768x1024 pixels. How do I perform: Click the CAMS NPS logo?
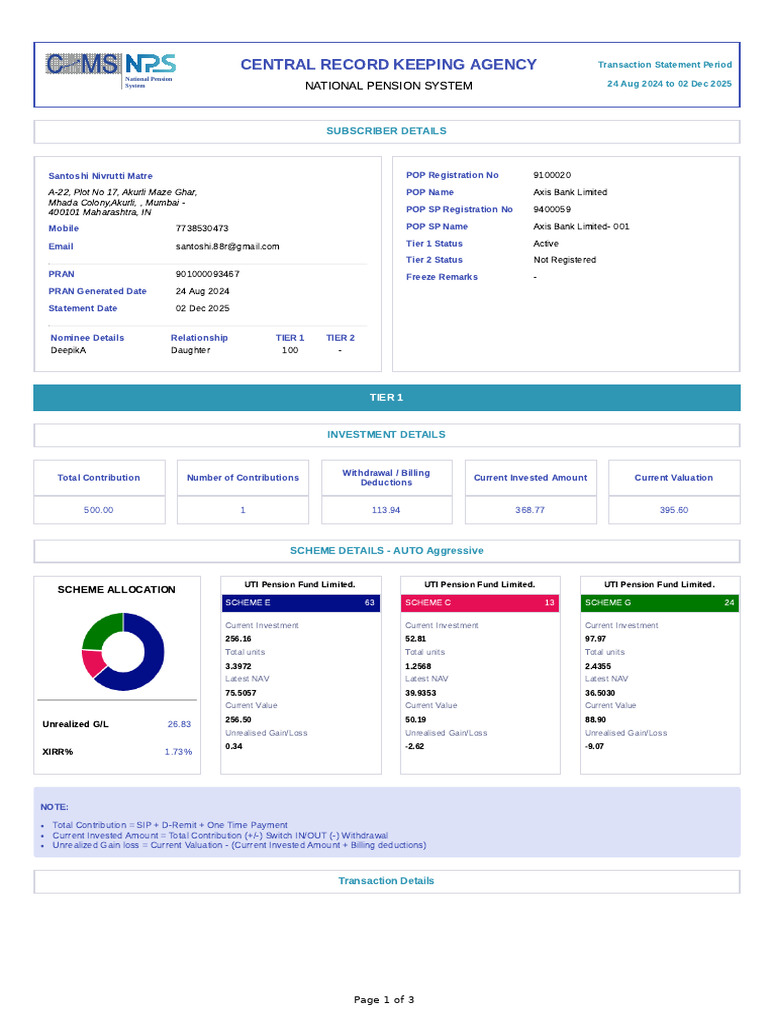click(x=110, y=71)
